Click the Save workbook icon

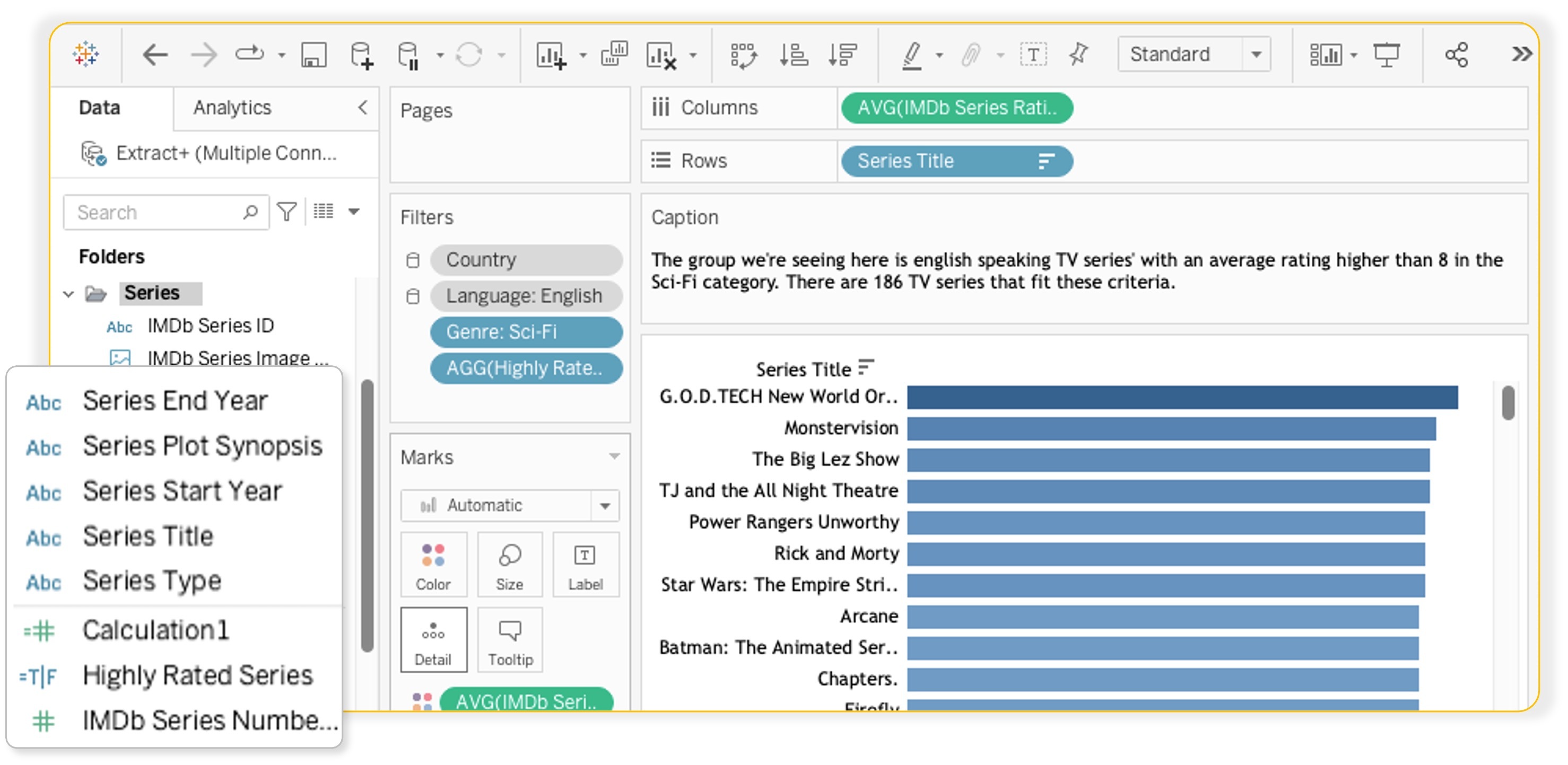point(313,55)
